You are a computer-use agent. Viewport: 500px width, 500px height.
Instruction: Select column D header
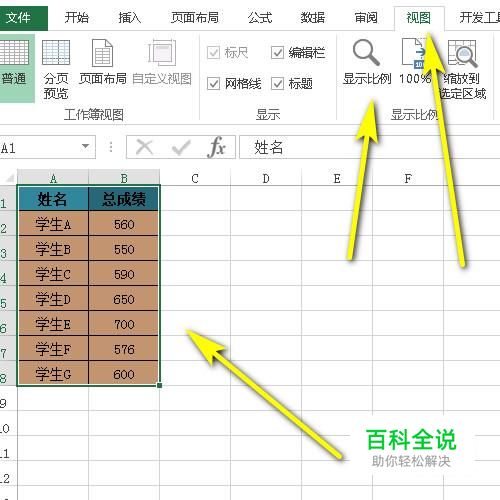[266, 178]
